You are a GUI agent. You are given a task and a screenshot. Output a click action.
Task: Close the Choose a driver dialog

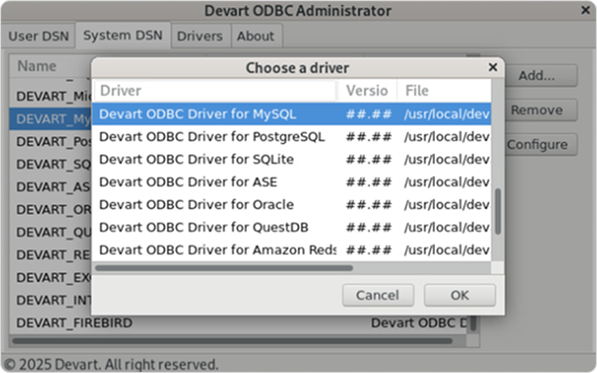pyautogui.click(x=493, y=67)
